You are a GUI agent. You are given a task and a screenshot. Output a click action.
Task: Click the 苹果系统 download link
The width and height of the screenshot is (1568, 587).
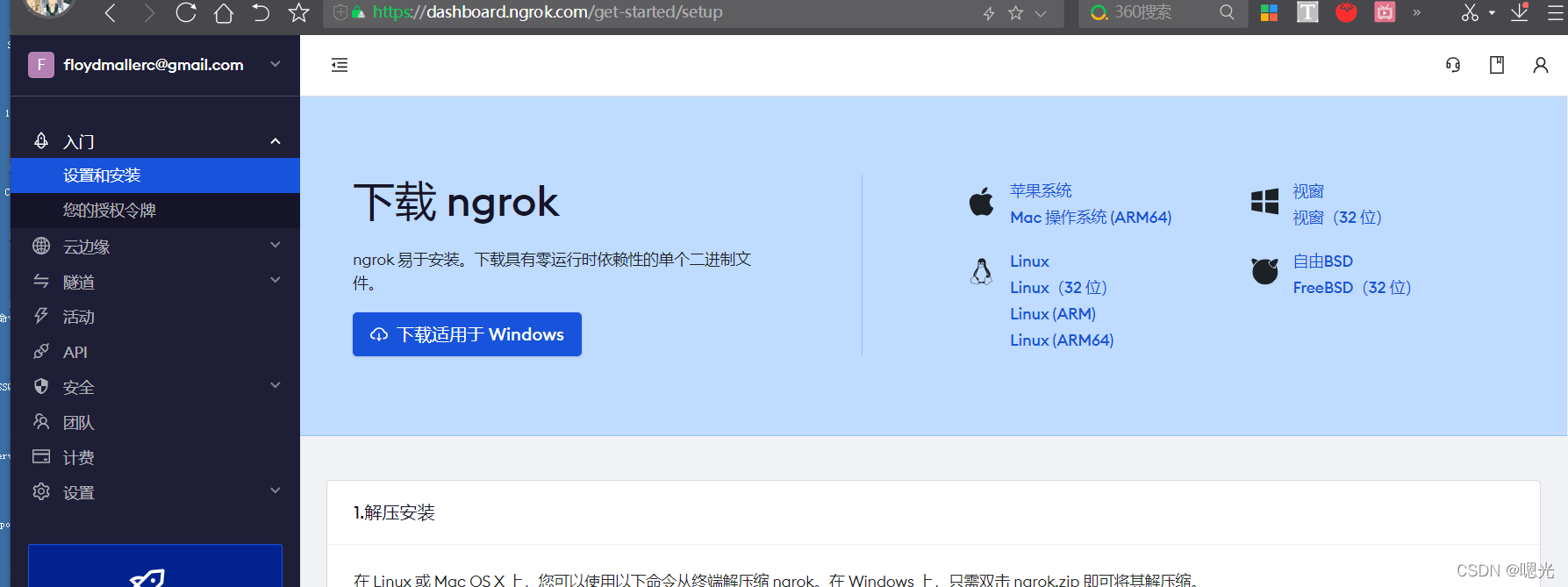coord(1041,190)
